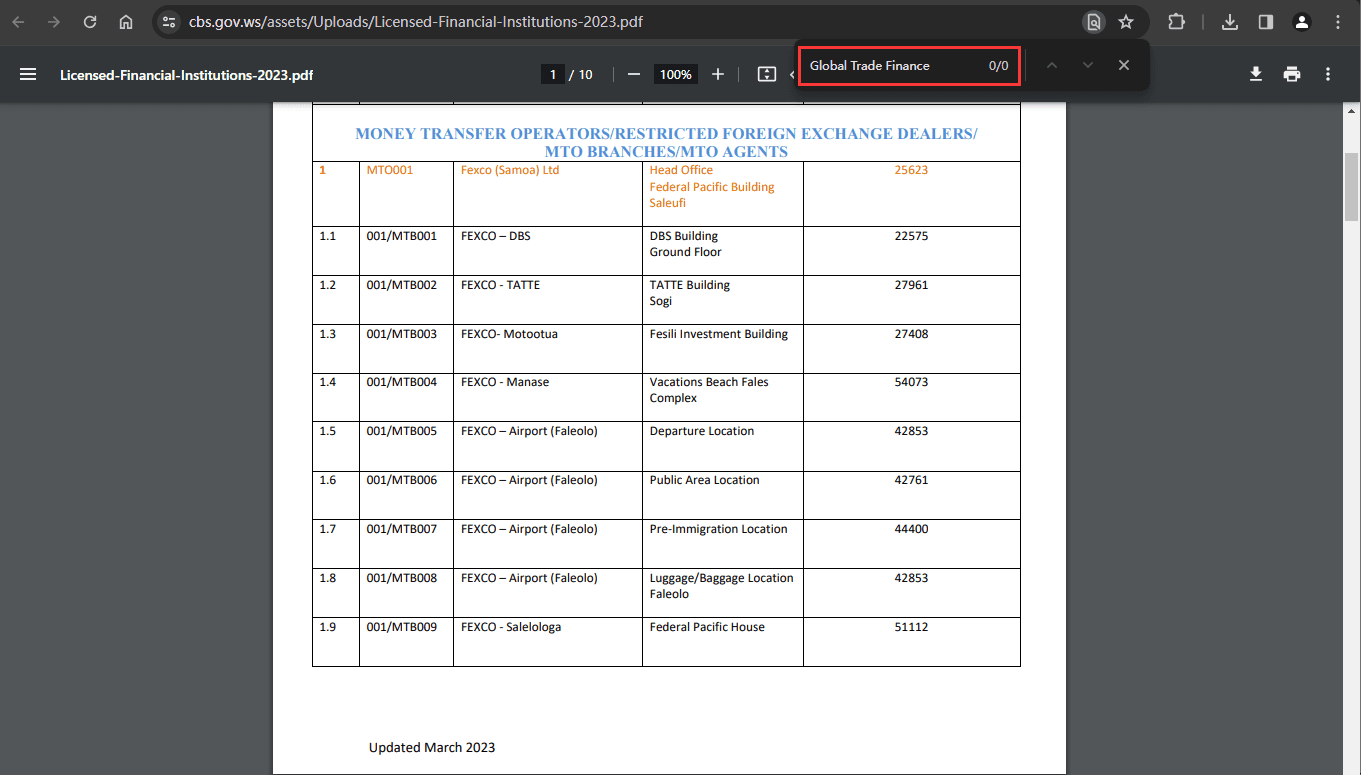This screenshot has width=1361, height=775.
Task: Select the 001/MTB005 licence cell
Action: 406,446
